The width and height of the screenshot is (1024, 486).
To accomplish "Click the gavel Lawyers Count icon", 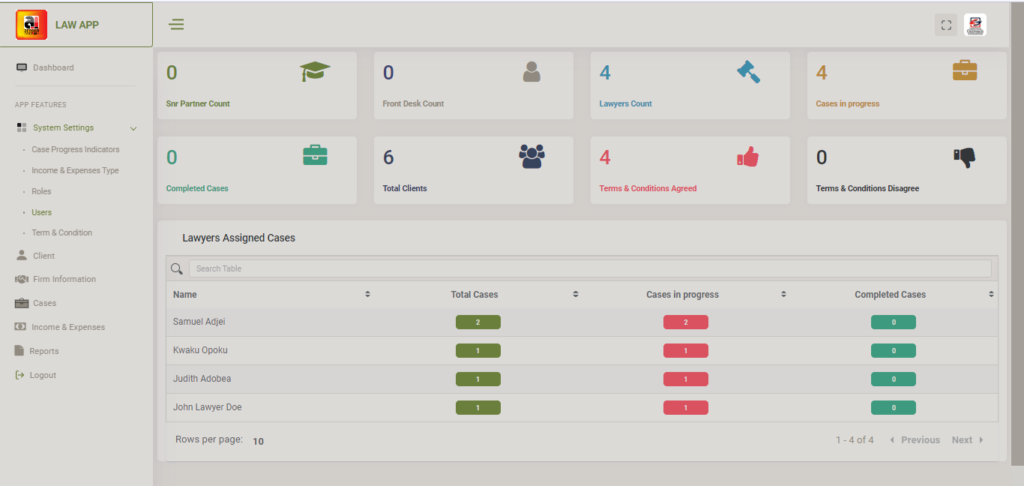I will click(748, 72).
